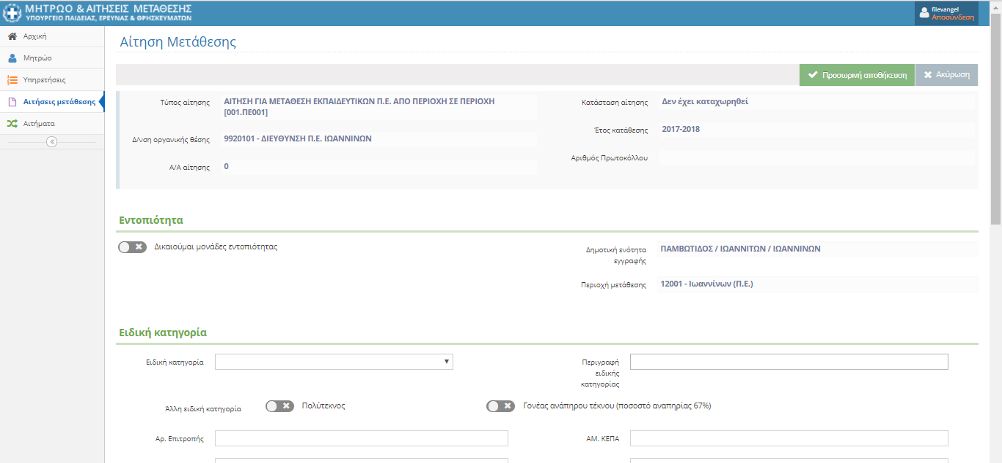Collapse the sidebar with the double-arrow icon
This screenshot has height=463, width=1002.
(52, 141)
